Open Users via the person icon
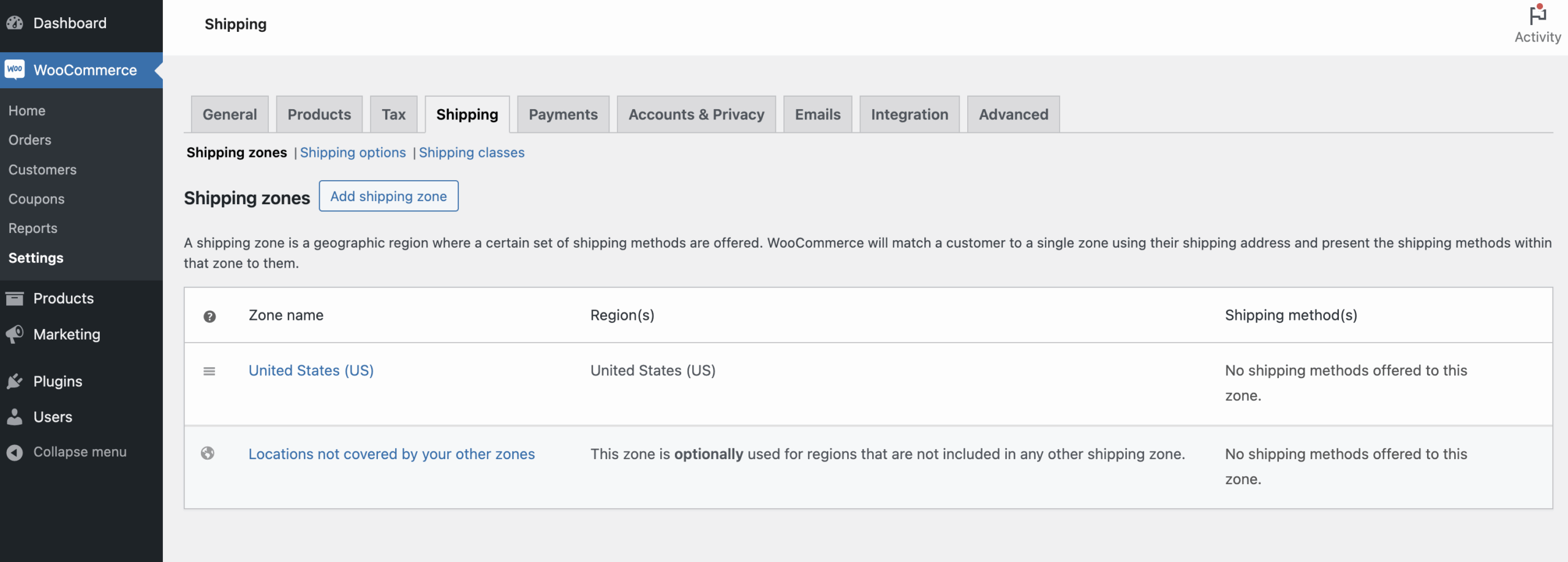Viewport: 1568px width, 562px height. (15, 416)
